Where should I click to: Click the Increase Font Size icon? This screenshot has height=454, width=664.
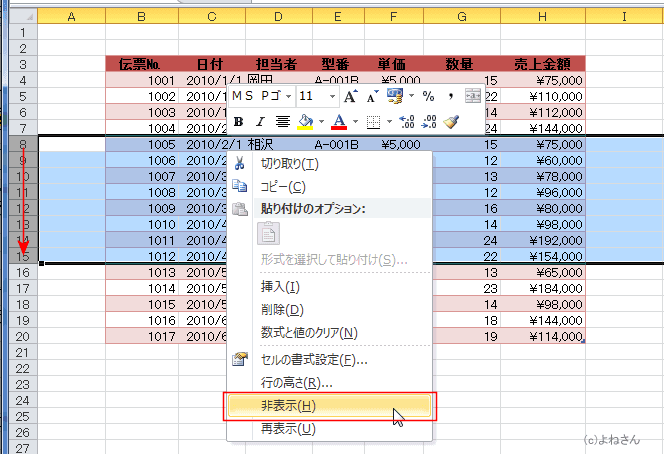pyautogui.click(x=350, y=97)
